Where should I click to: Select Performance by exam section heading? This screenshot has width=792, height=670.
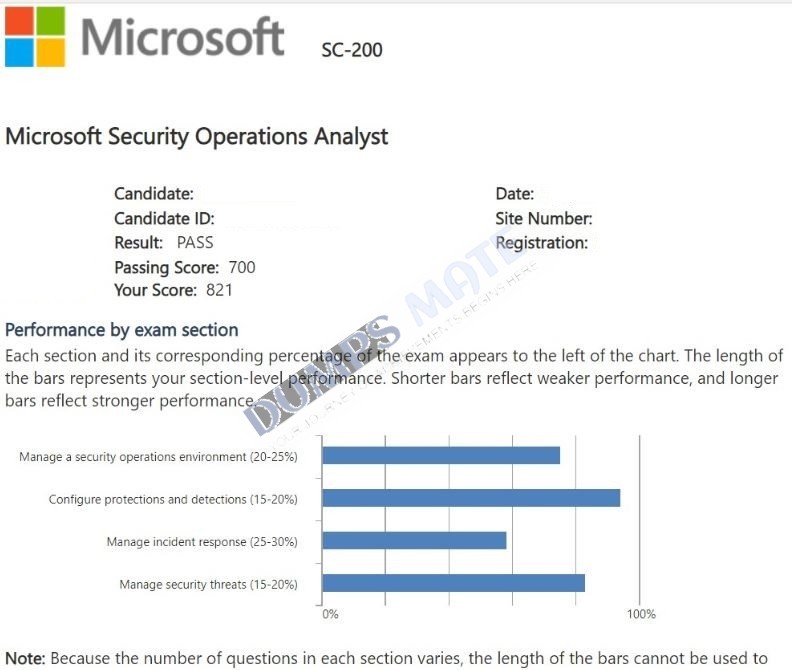pos(122,330)
